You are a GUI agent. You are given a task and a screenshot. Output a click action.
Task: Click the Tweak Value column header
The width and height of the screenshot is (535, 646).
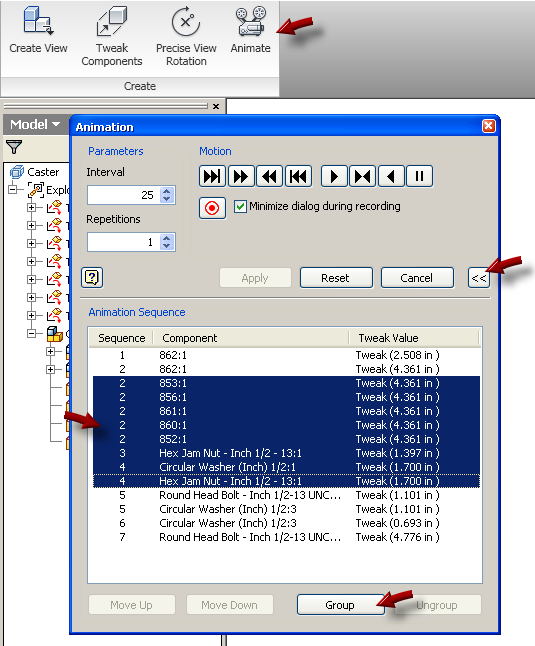[414, 338]
